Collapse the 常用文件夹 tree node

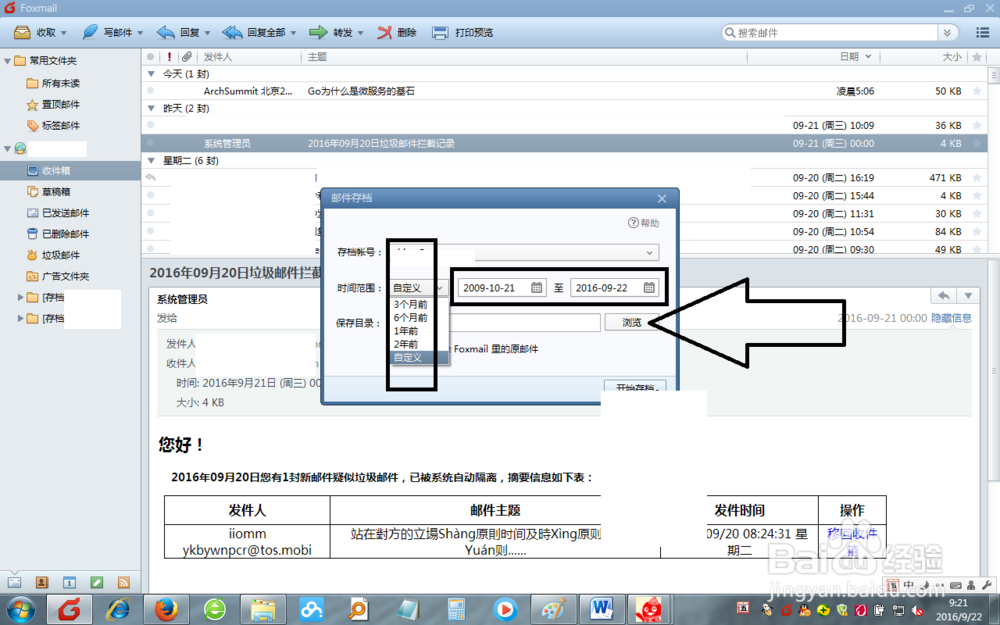(x=8, y=61)
